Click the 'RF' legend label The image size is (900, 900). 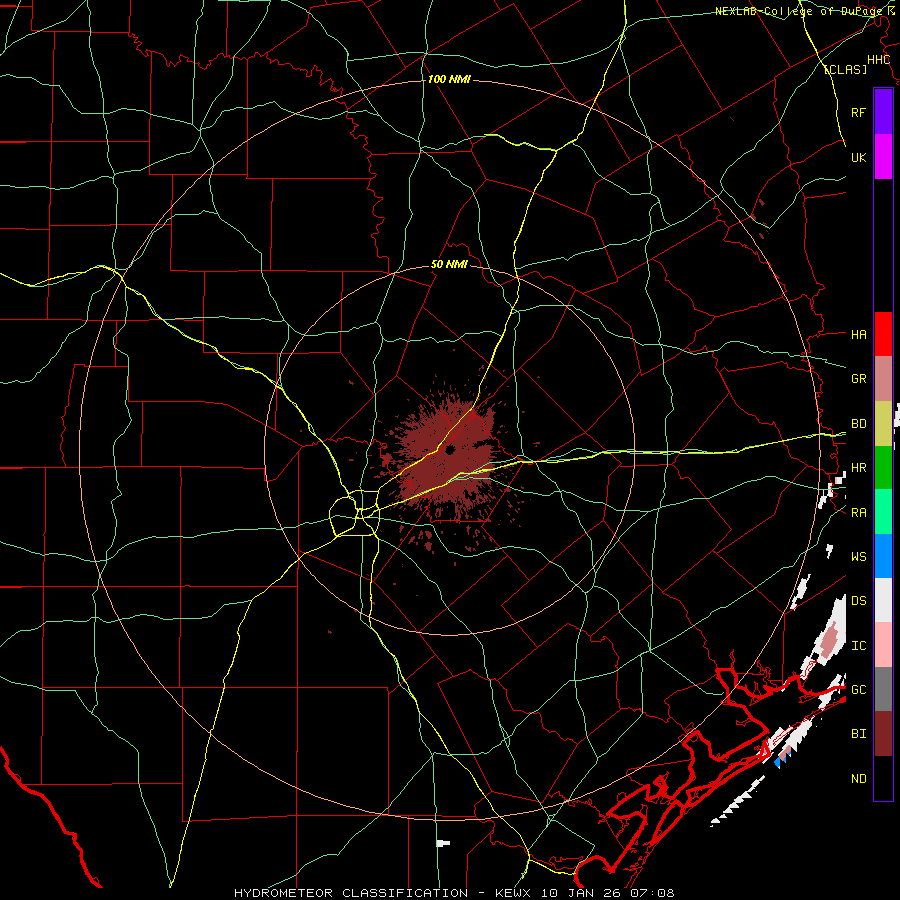(x=858, y=112)
